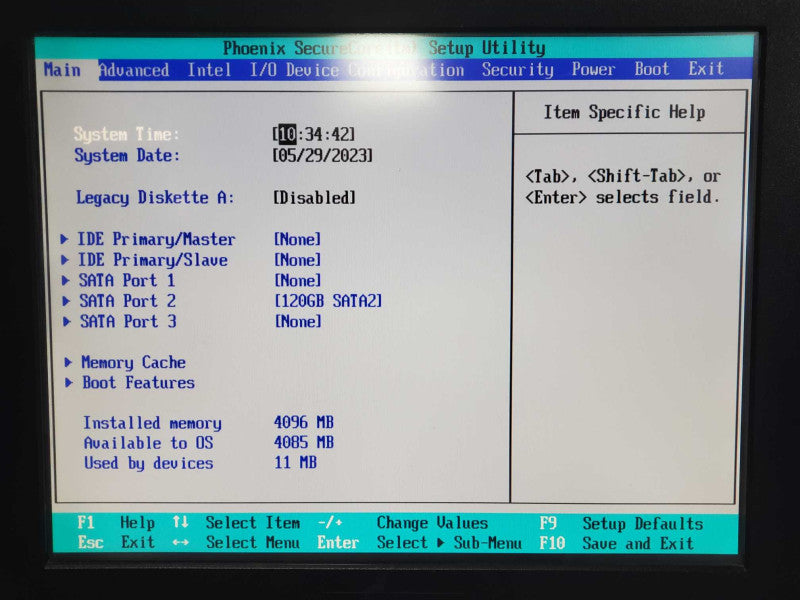
Task: Click the Esc Exit key hint
Action: click(x=116, y=542)
